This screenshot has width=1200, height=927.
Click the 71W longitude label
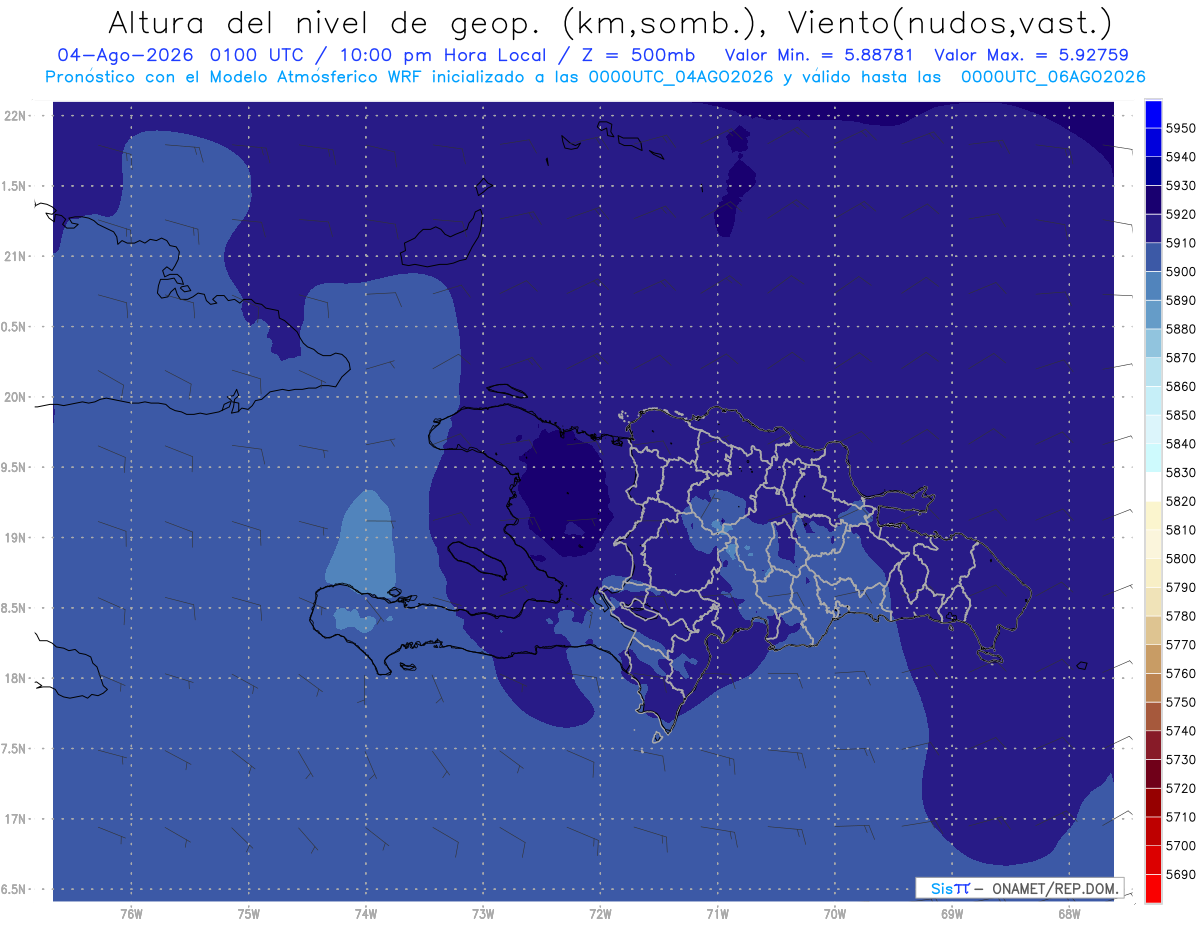(717, 915)
